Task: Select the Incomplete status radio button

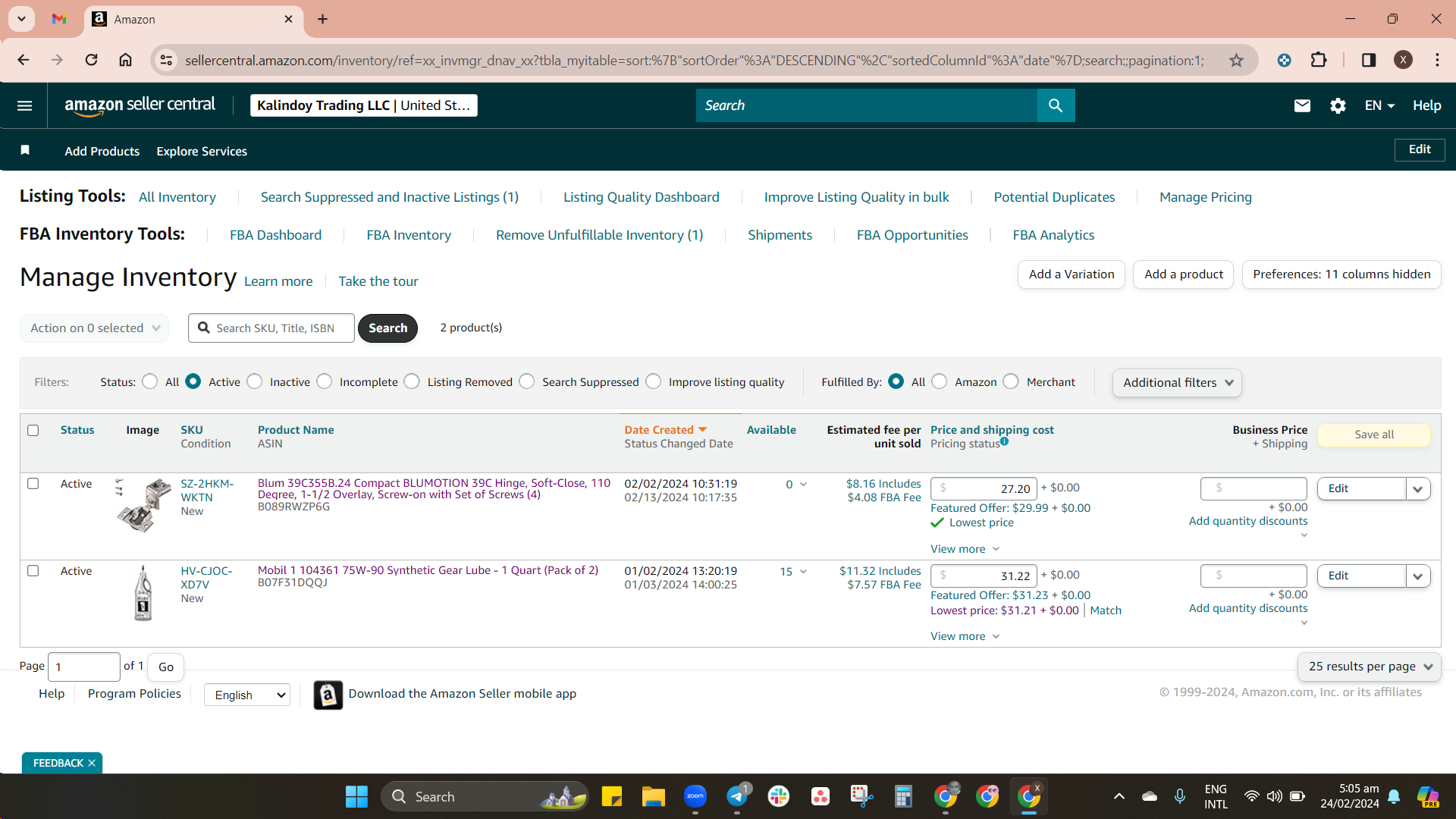Action: coord(325,381)
